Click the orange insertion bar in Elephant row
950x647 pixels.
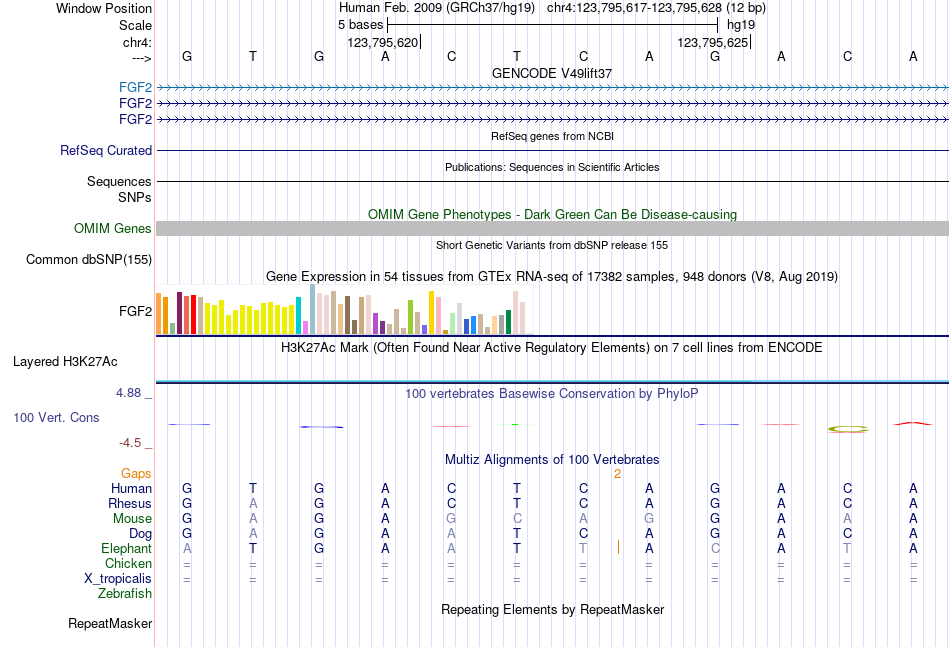(618, 547)
